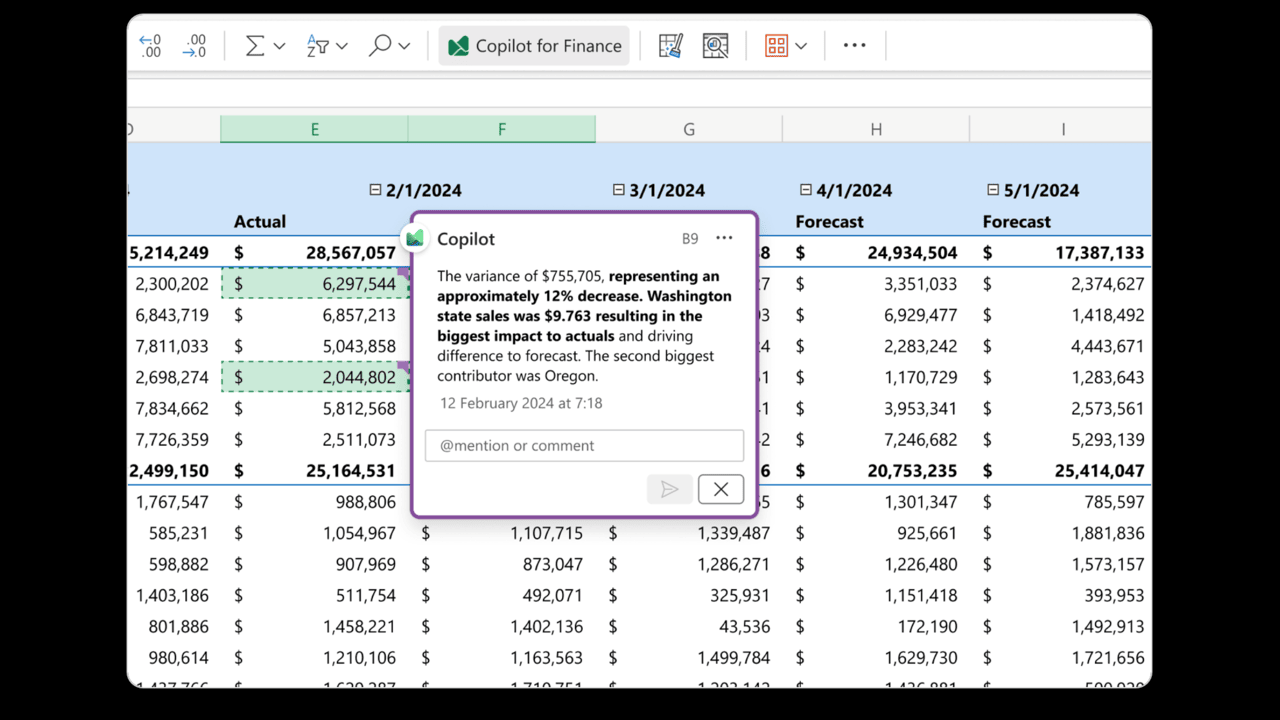Collapse the 4/1/2024 column group
The image size is (1280, 720).
(806, 190)
